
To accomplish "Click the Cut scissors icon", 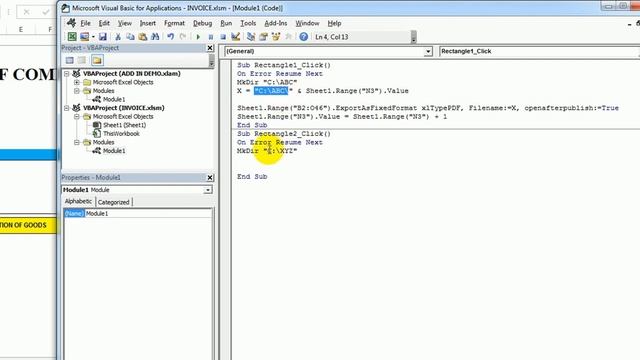I will click(118, 37).
